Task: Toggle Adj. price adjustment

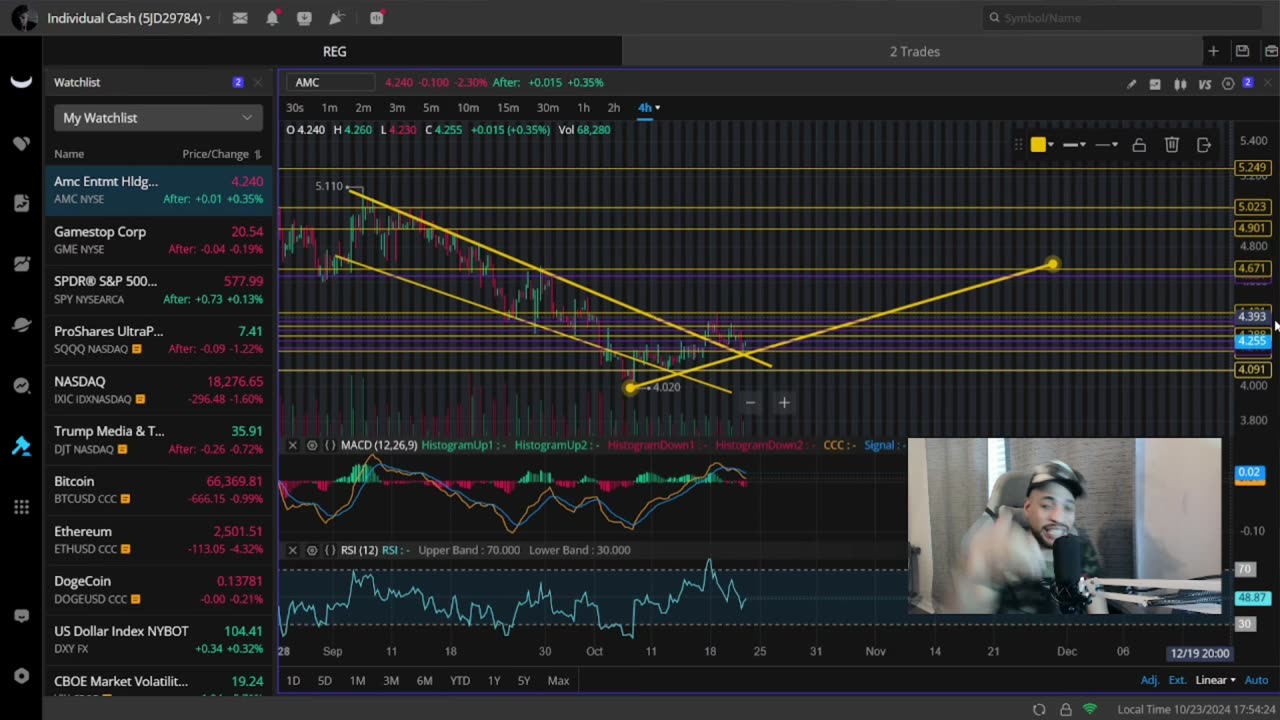Action: 1150,680
